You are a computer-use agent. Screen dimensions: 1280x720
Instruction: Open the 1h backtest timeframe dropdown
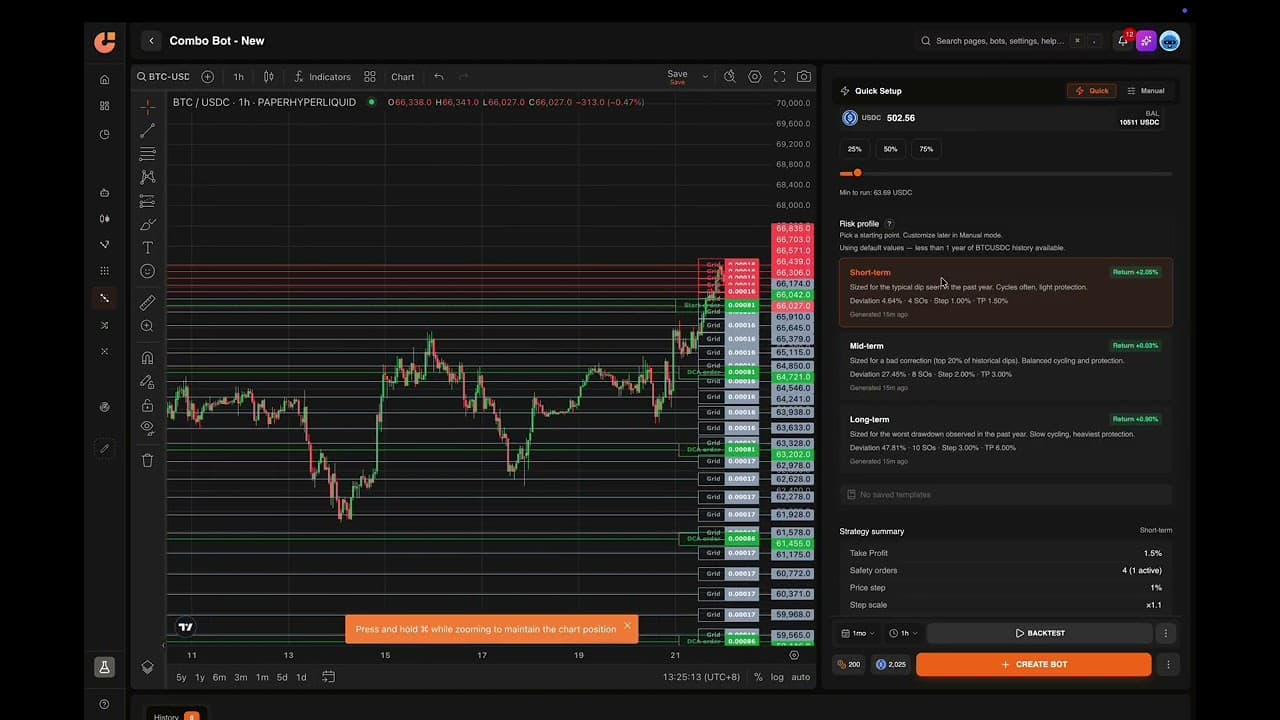903,633
